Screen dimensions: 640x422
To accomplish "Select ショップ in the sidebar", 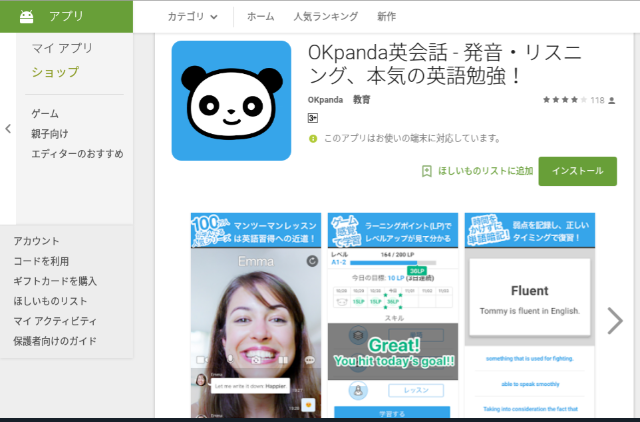I will [x=55, y=72].
